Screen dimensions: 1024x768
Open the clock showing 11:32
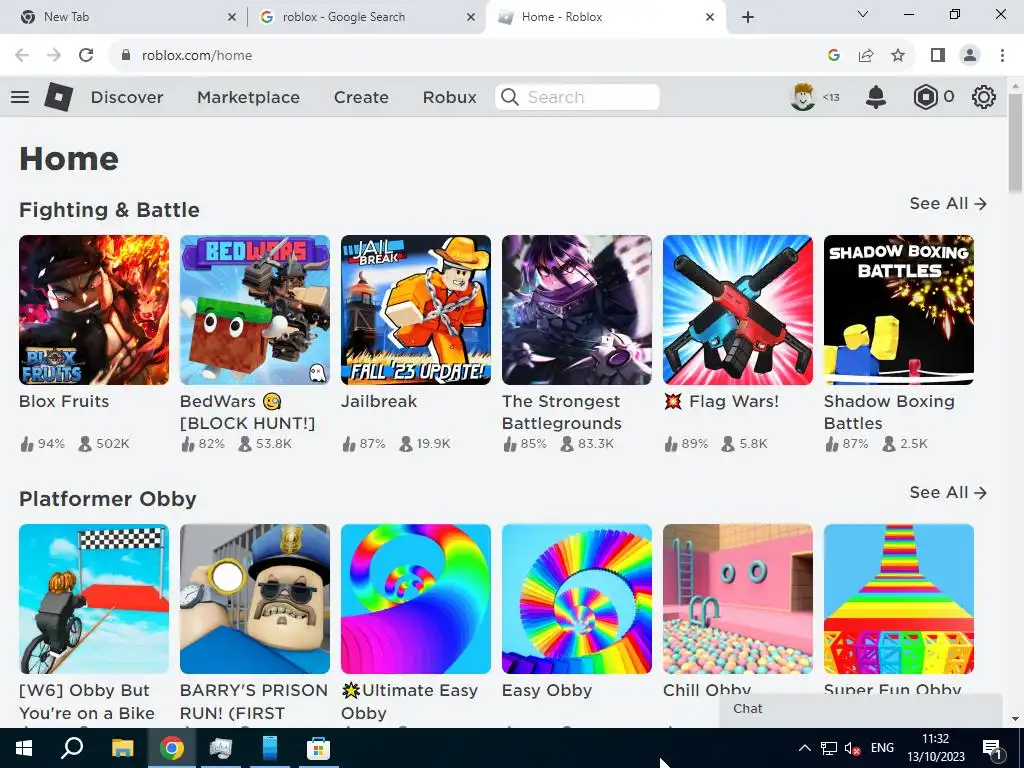coord(935,748)
